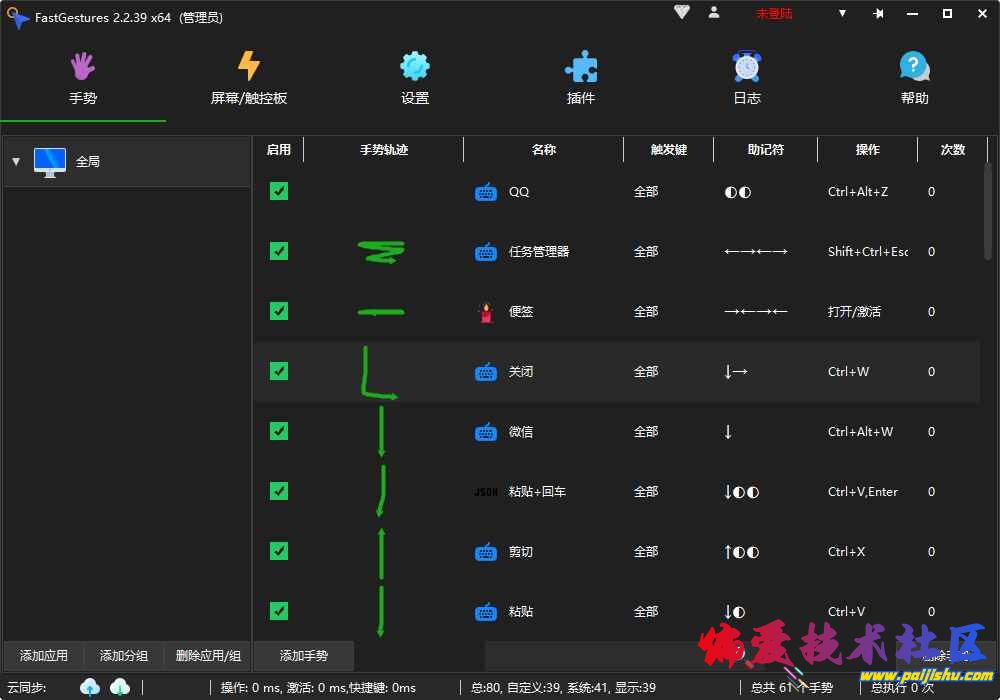
Task: Click the 添加手势 button
Action: coord(304,656)
